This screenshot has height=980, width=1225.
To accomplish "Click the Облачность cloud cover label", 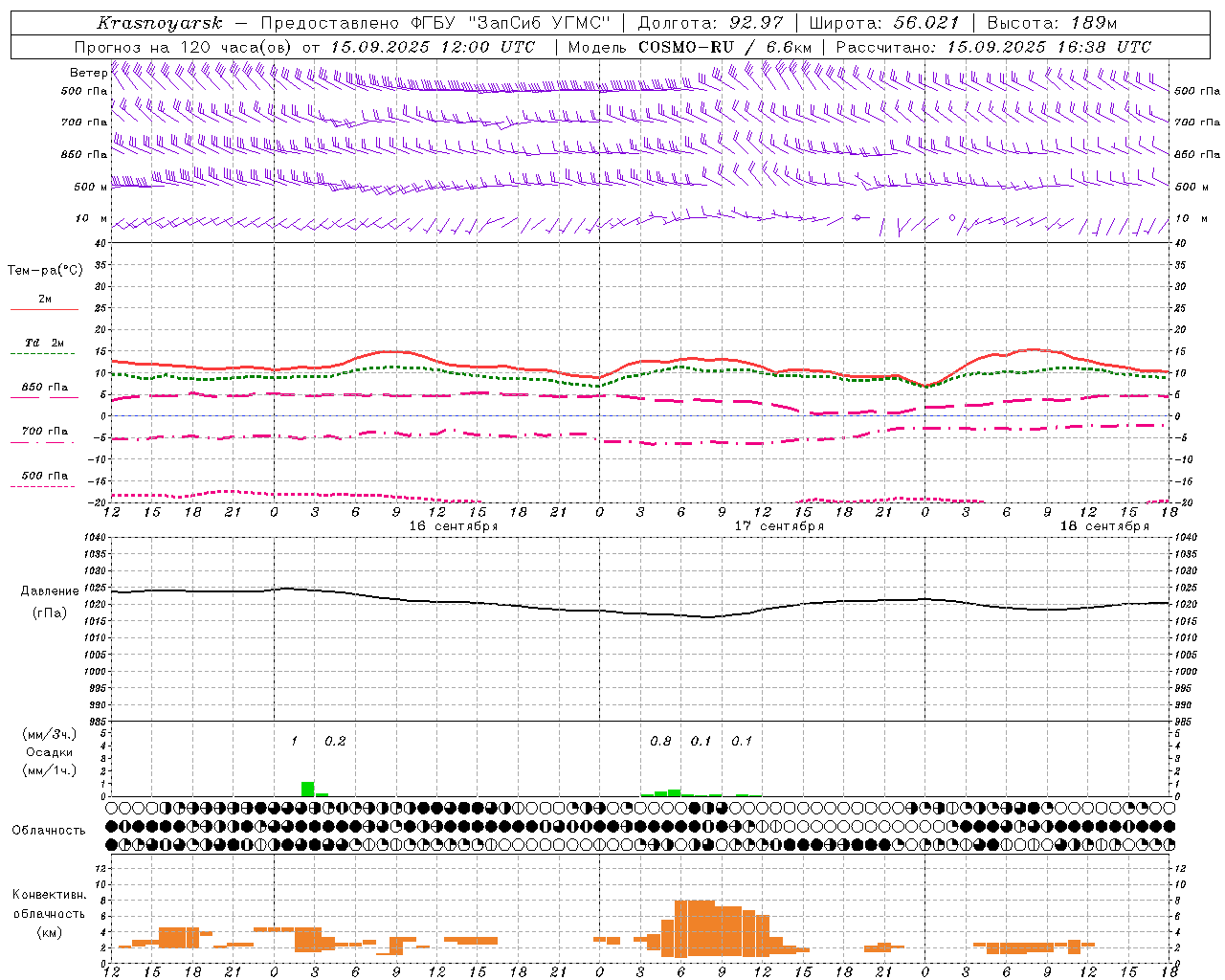I will pos(49,831).
